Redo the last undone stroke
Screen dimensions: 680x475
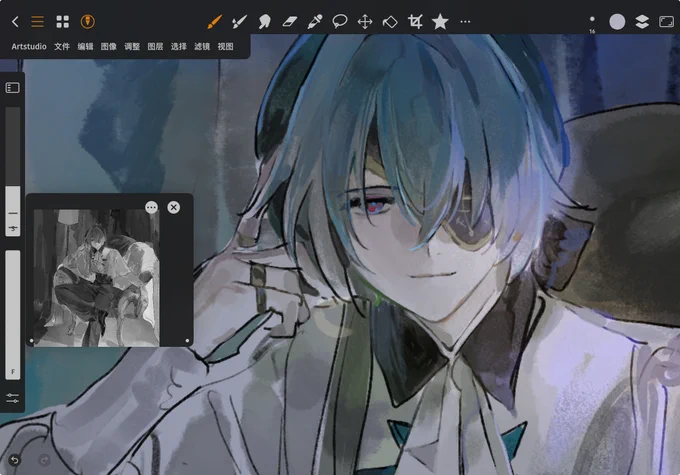44,460
